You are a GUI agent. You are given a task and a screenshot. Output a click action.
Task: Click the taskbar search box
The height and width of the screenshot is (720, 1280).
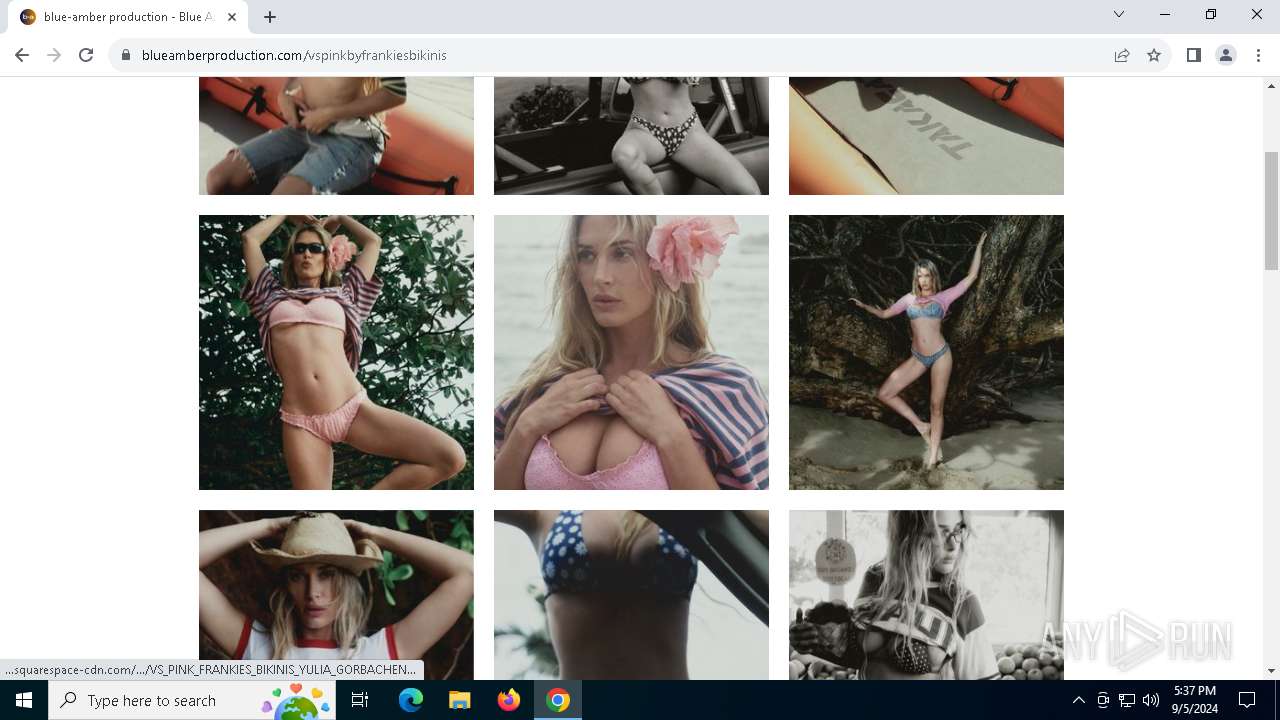193,700
